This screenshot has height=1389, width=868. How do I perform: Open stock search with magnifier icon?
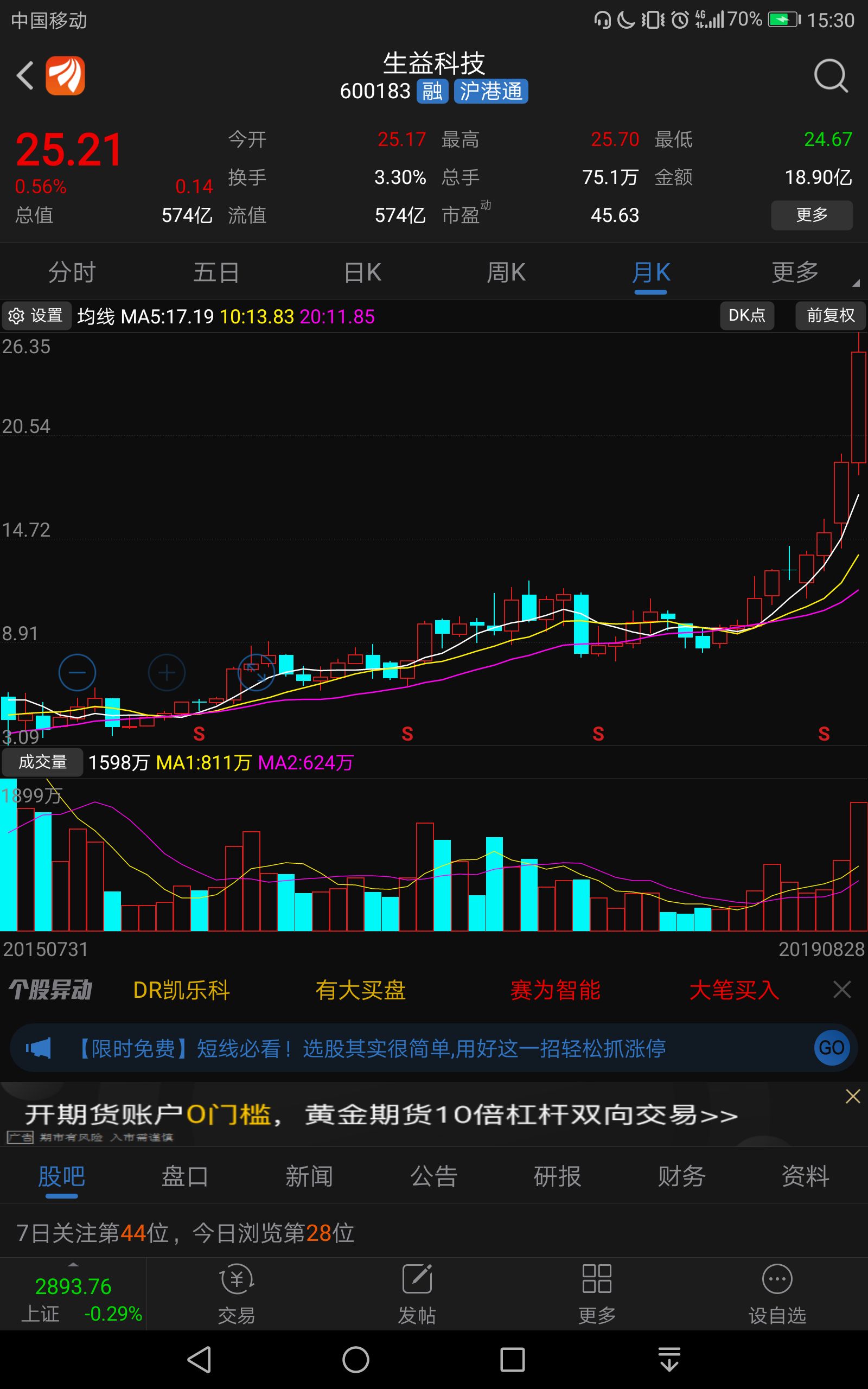point(831,76)
